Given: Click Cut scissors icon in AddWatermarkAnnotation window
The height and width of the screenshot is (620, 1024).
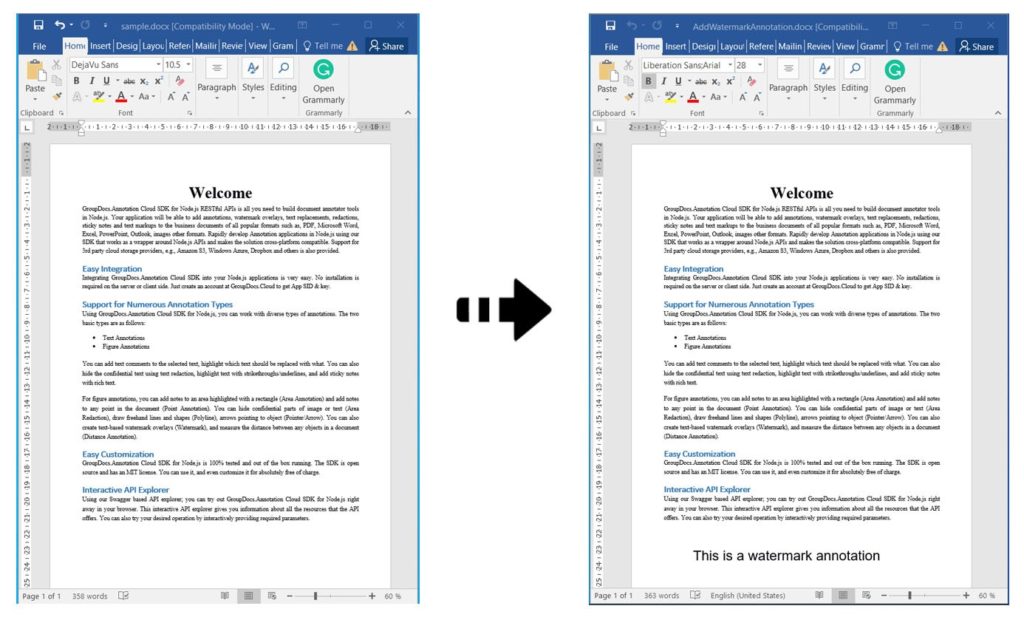Looking at the screenshot, I should click(630, 65).
